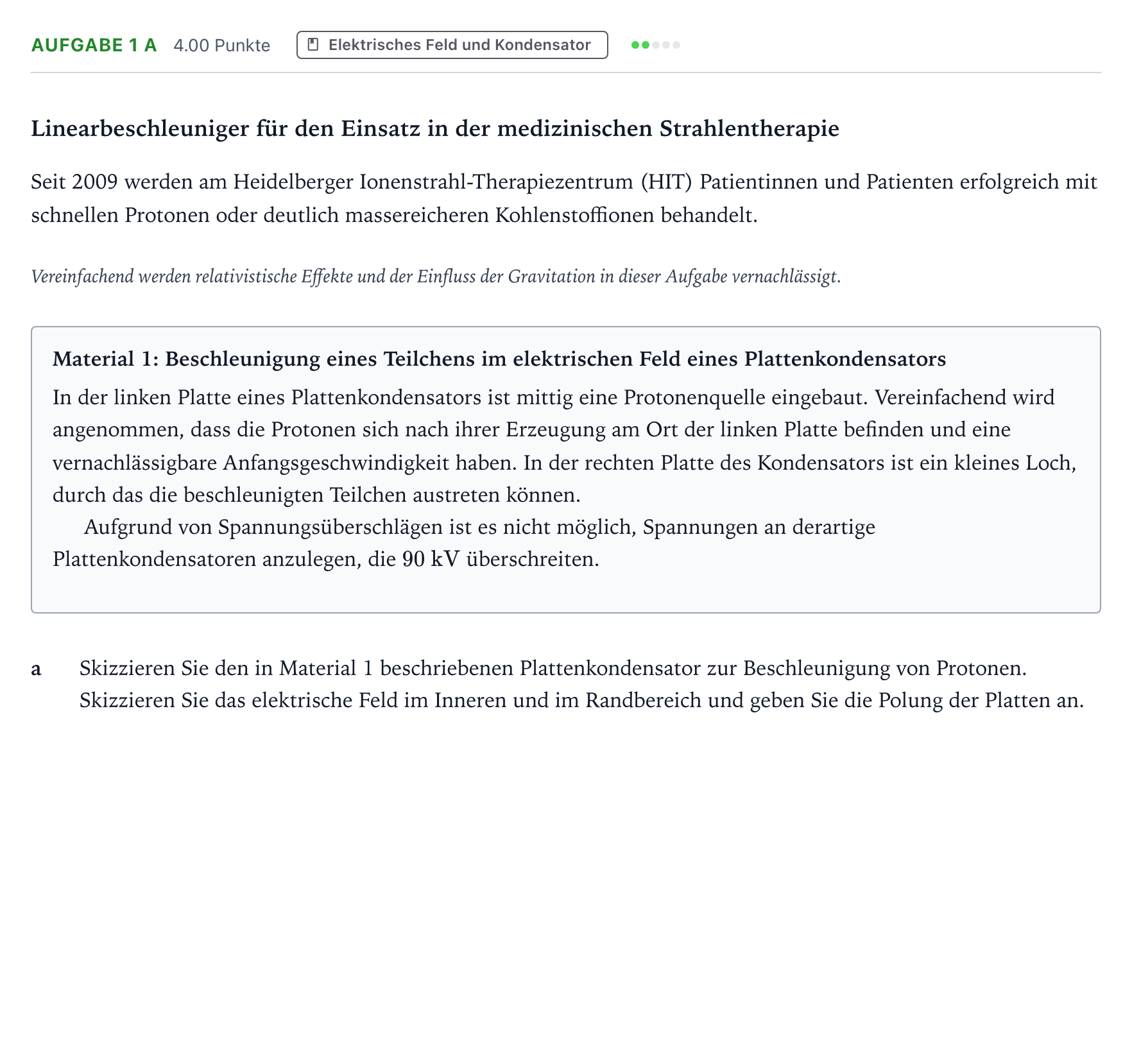Click the sentence starting Skizzieren Sie den

(x=553, y=668)
